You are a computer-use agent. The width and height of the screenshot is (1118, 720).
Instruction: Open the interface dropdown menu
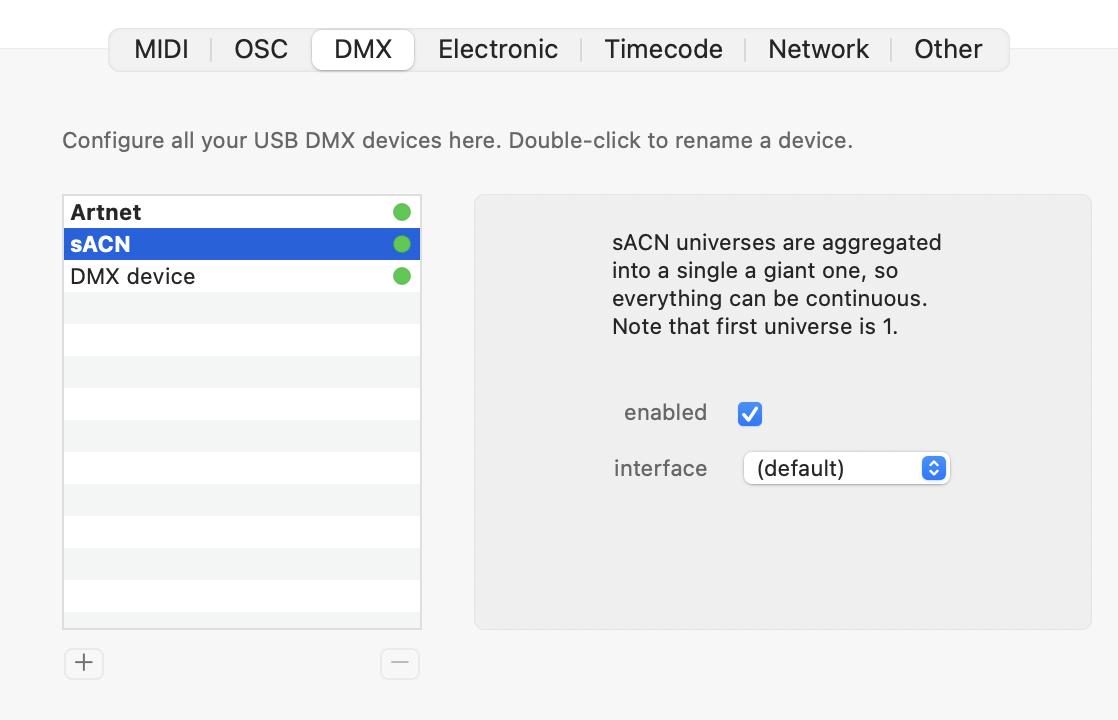846,468
